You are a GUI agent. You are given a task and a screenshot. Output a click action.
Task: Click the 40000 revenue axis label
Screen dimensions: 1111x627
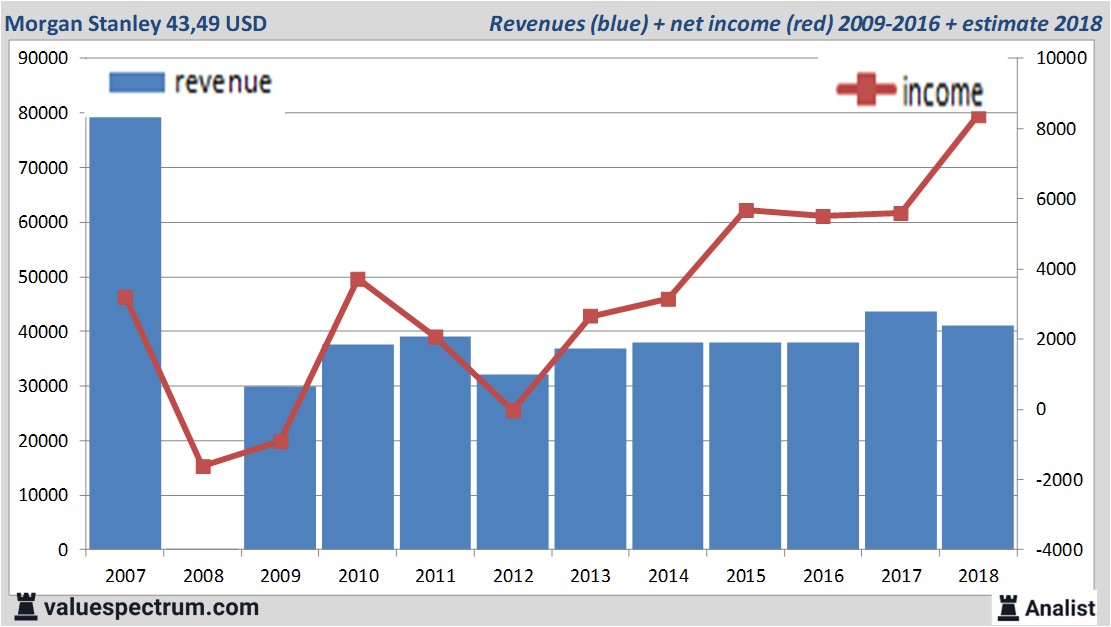tap(43, 332)
